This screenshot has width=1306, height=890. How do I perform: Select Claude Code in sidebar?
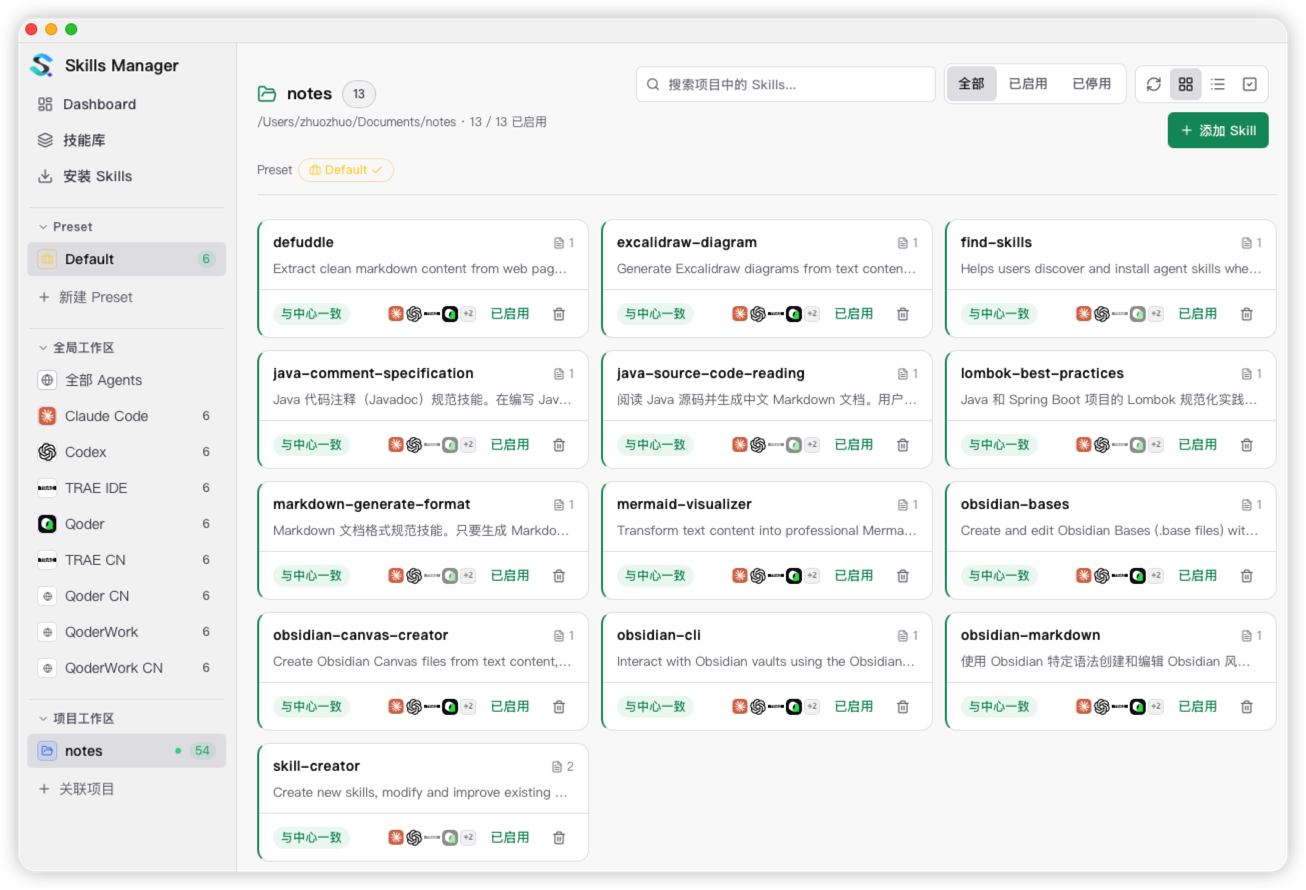coord(127,416)
